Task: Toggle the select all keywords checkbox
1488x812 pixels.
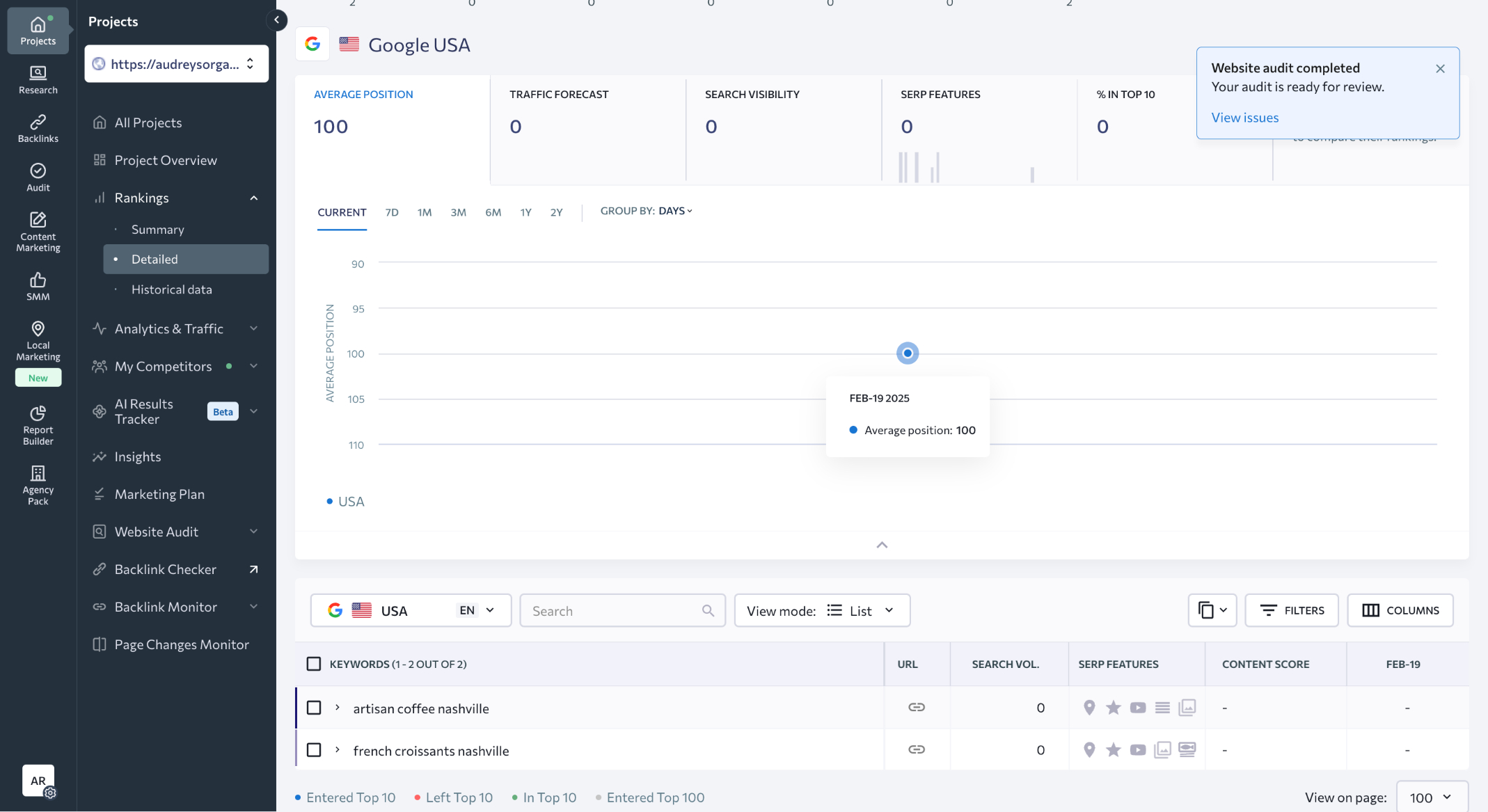Action: point(314,664)
